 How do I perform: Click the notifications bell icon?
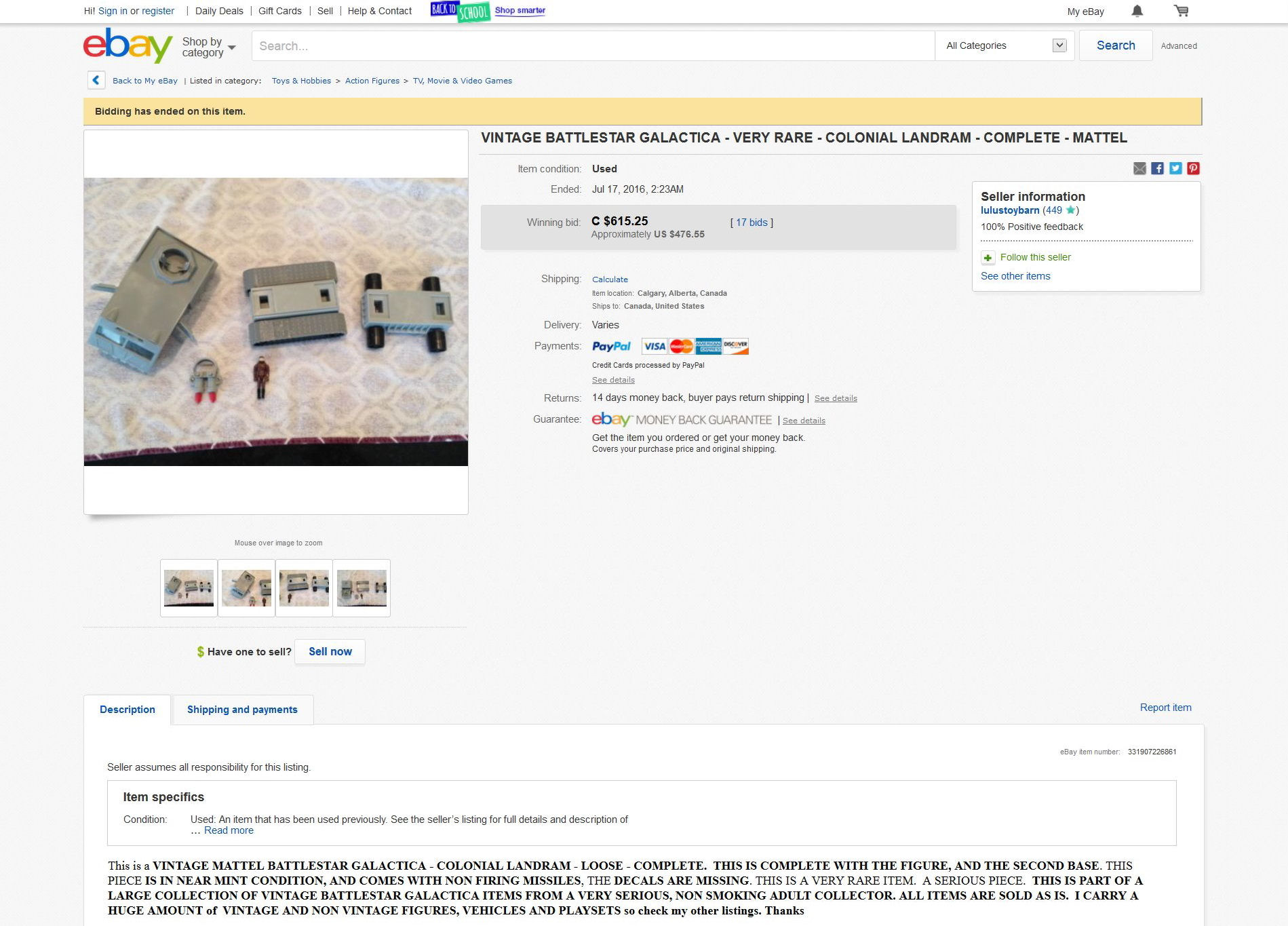coord(1137,11)
